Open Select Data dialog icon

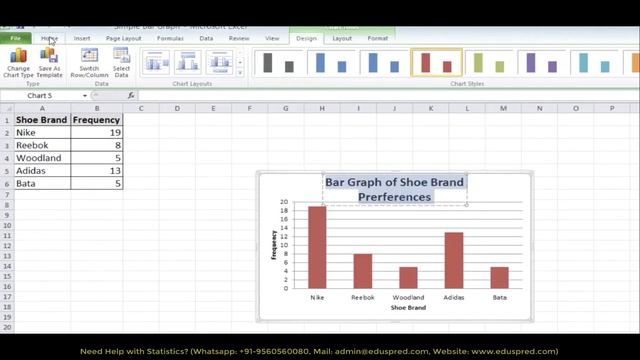(x=121, y=62)
